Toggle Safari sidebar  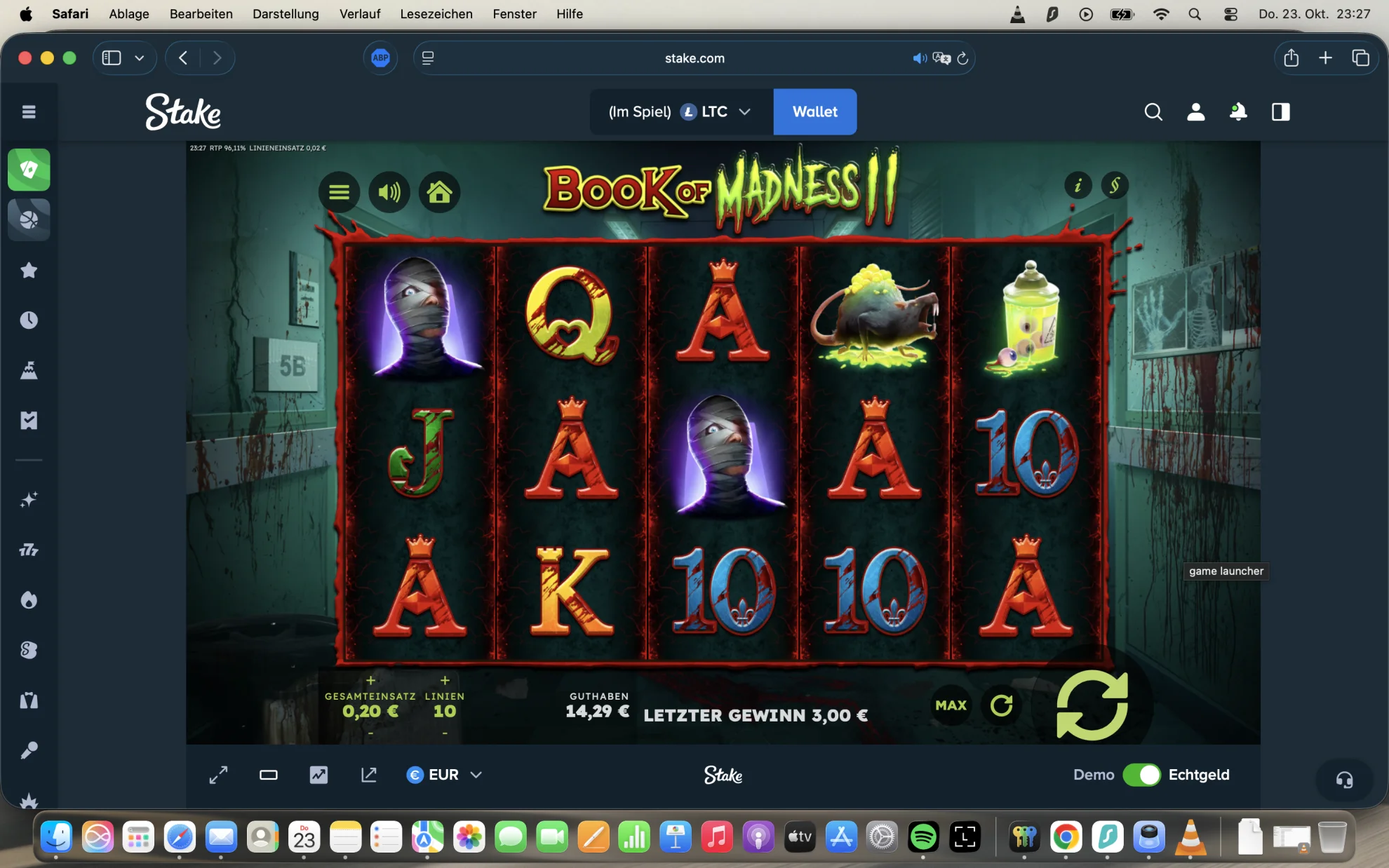pos(112,58)
